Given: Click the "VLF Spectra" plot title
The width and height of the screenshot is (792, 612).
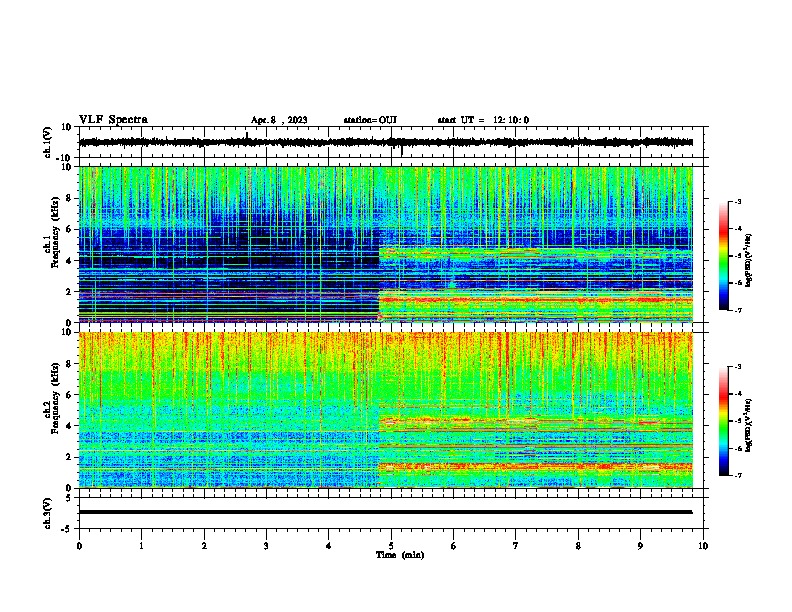Looking at the screenshot, I should point(113,120).
